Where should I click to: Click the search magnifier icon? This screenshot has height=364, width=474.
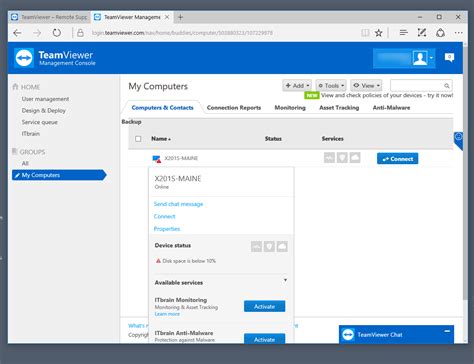(447, 86)
